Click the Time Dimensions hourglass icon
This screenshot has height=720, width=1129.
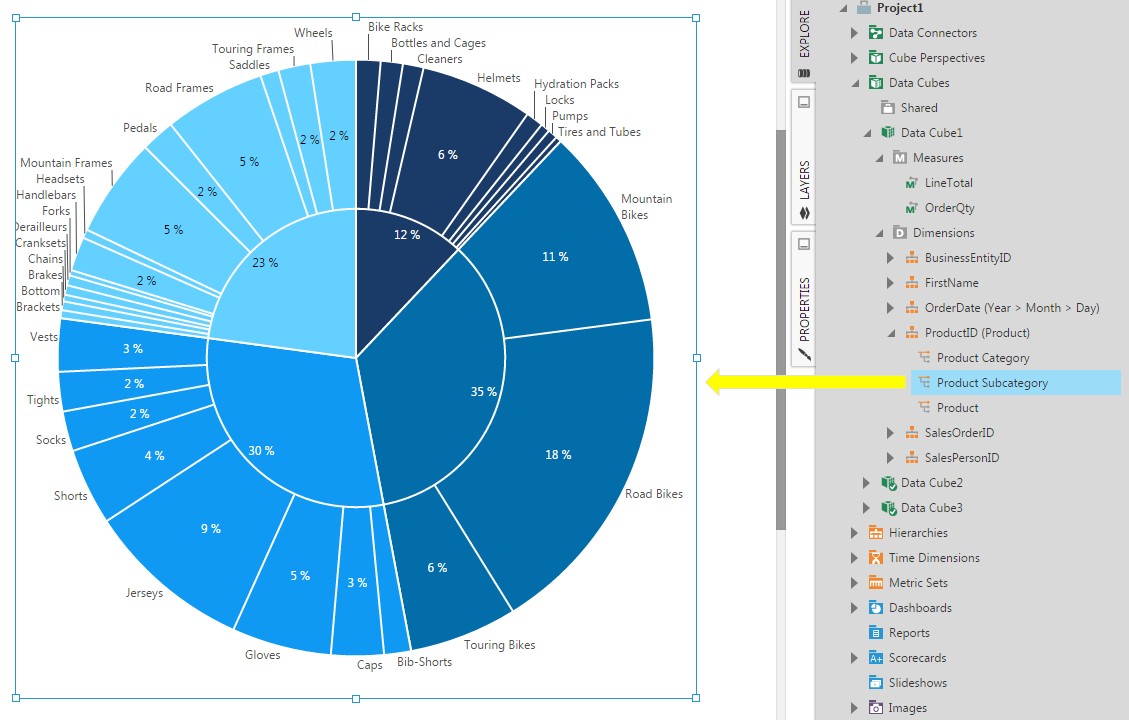(x=876, y=558)
